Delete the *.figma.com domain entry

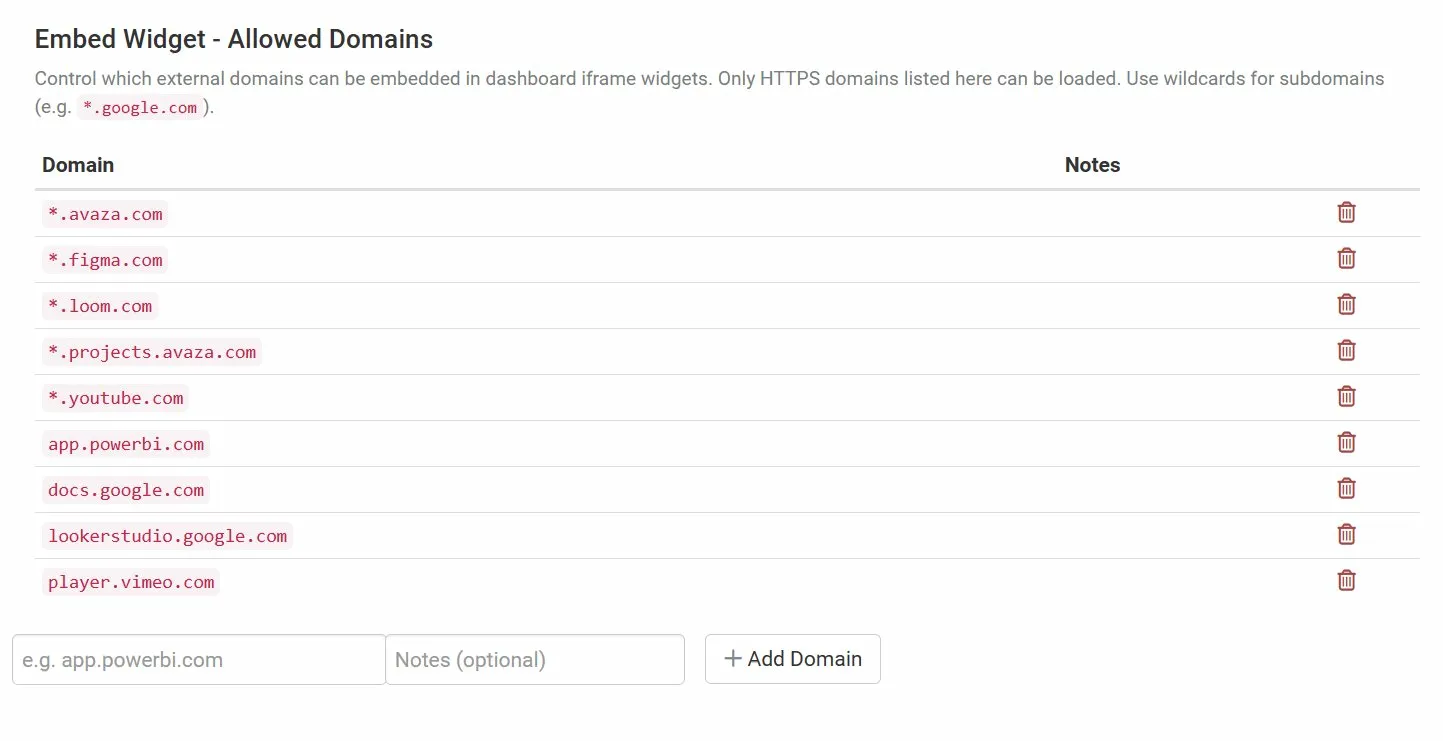[x=1346, y=258]
